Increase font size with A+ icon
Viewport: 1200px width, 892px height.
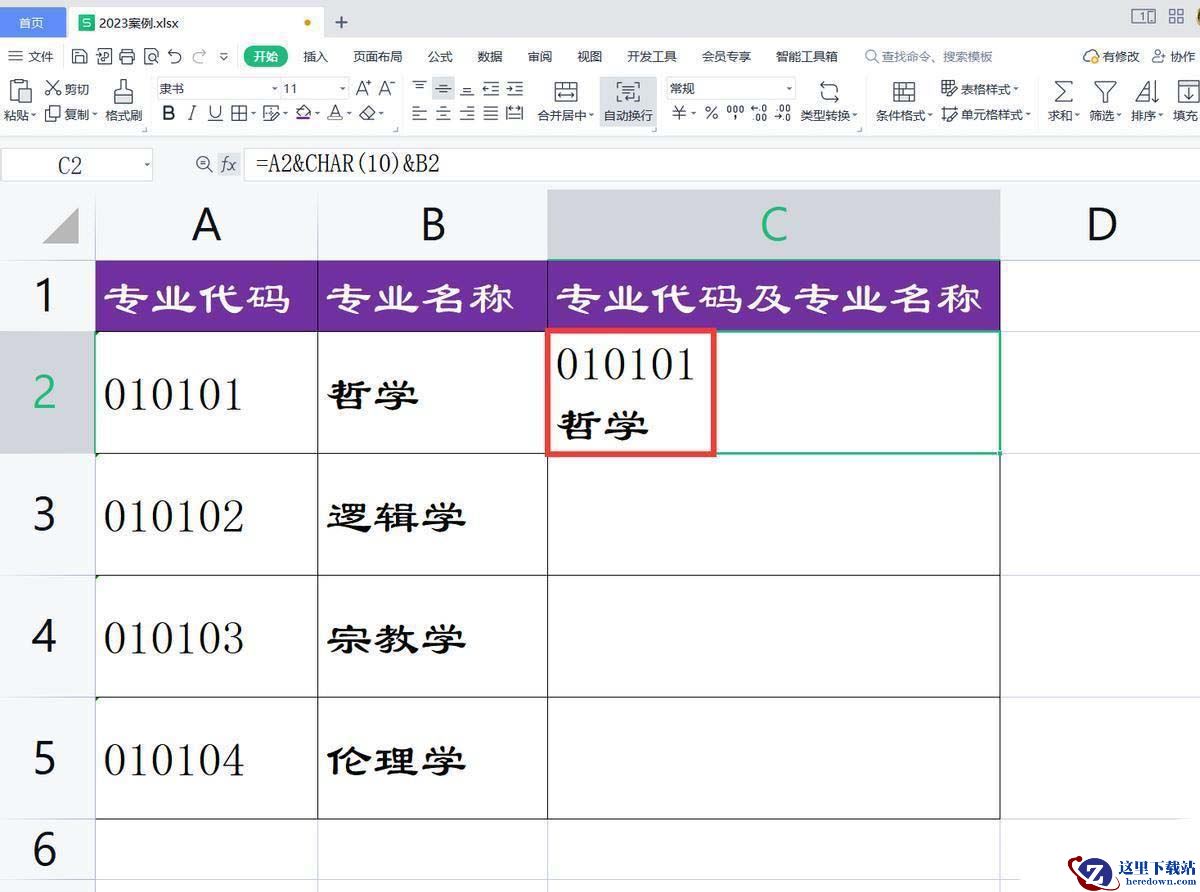pyautogui.click(x=364, y=88)
